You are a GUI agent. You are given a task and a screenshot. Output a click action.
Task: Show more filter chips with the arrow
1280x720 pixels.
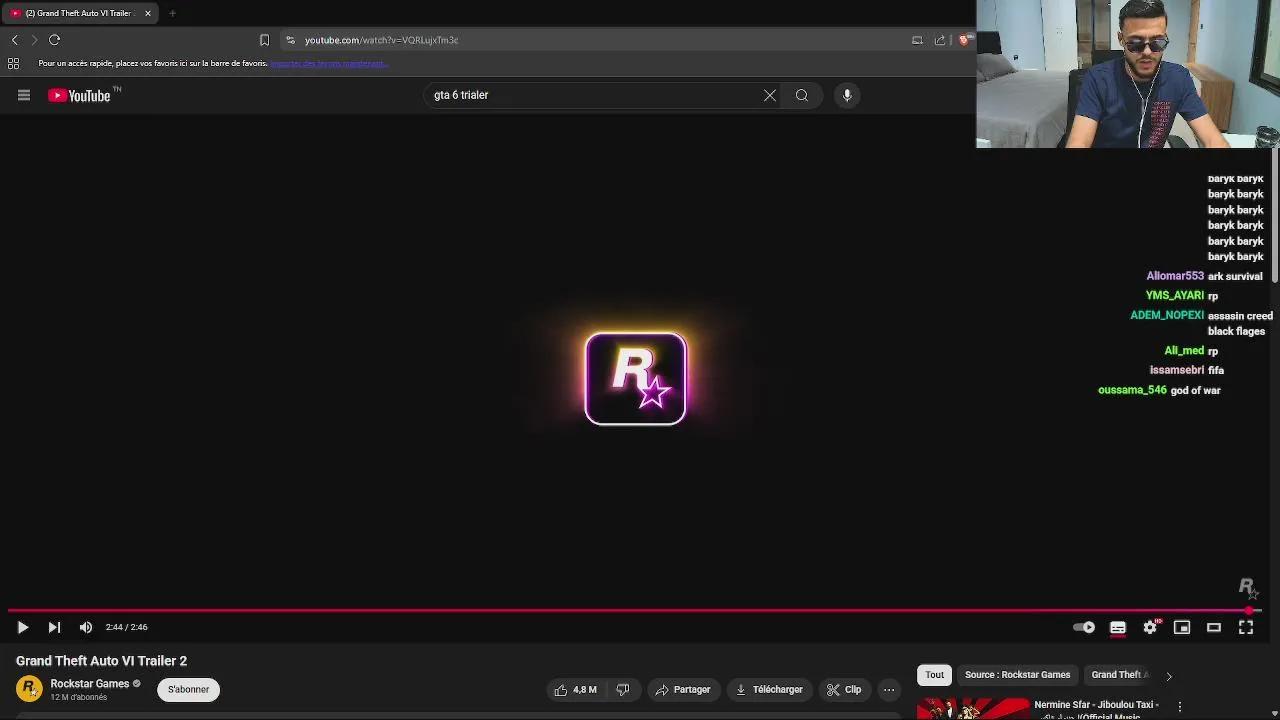[1168, 676]
